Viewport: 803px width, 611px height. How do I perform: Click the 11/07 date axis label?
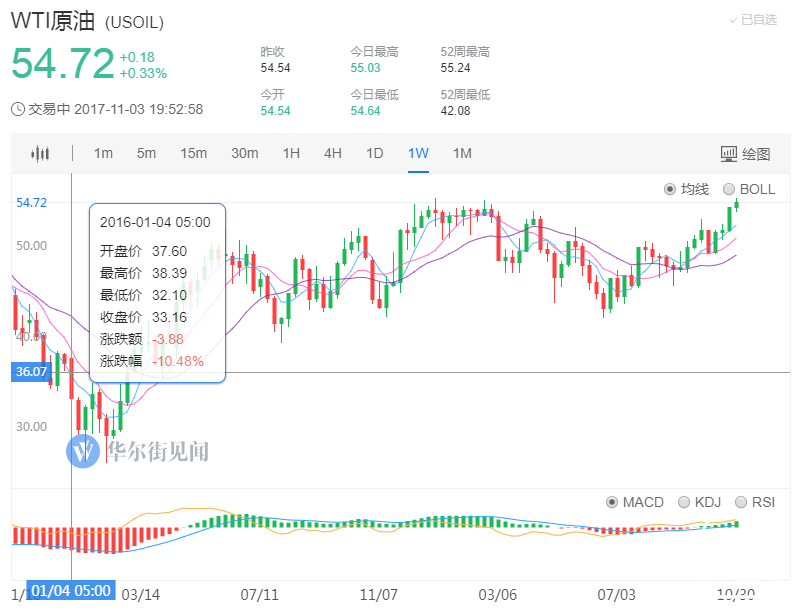click(378, 595)
